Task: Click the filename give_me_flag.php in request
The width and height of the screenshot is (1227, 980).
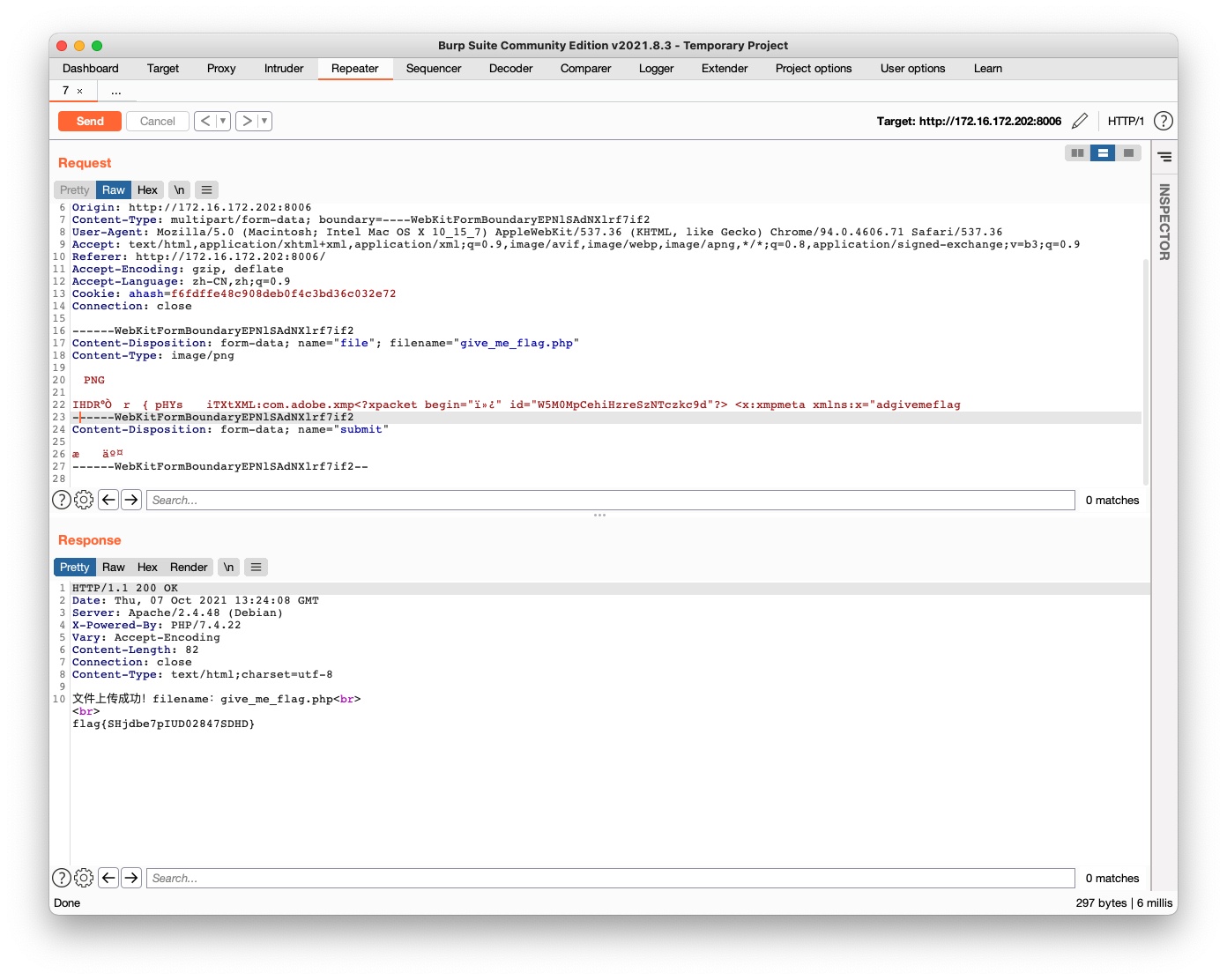Action: click(x=517, y=343)
